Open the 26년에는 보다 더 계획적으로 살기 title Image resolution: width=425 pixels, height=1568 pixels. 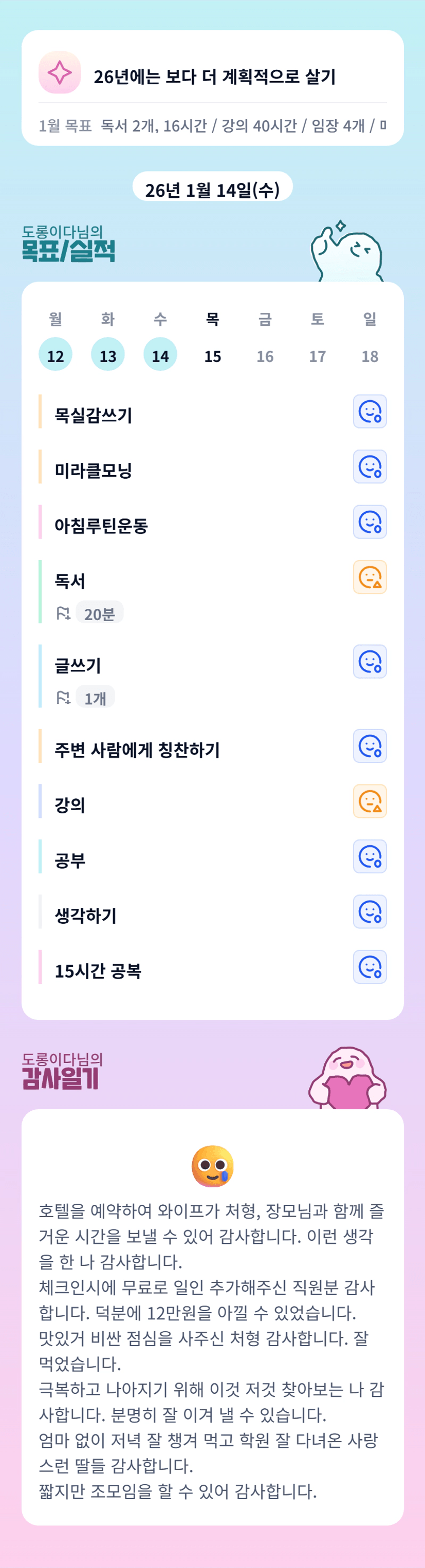[214, 77]
